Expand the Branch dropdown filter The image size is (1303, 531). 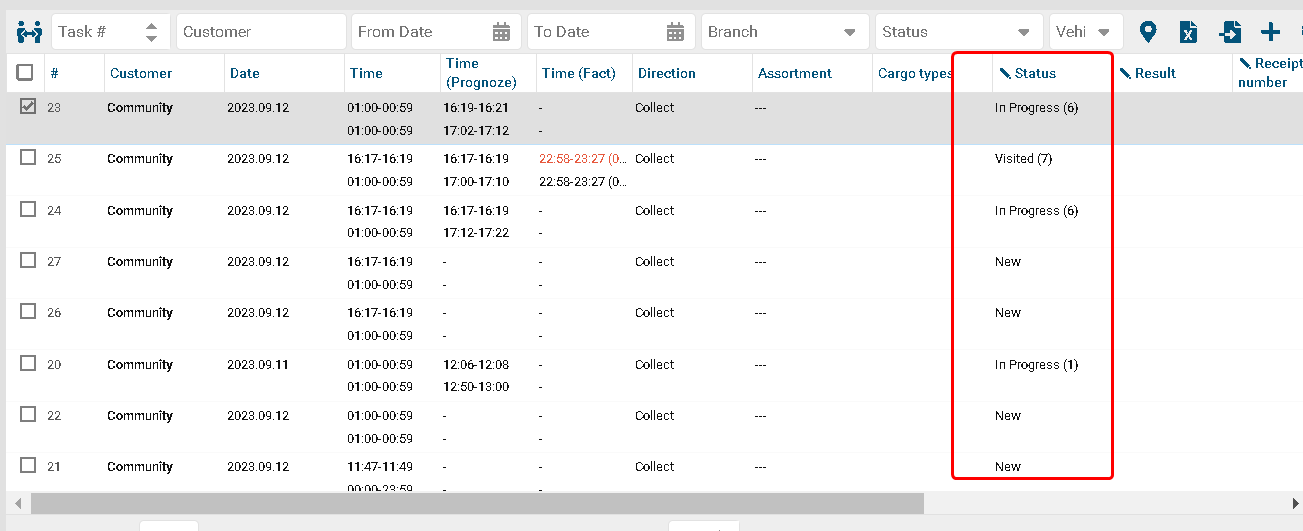point(849,32)
